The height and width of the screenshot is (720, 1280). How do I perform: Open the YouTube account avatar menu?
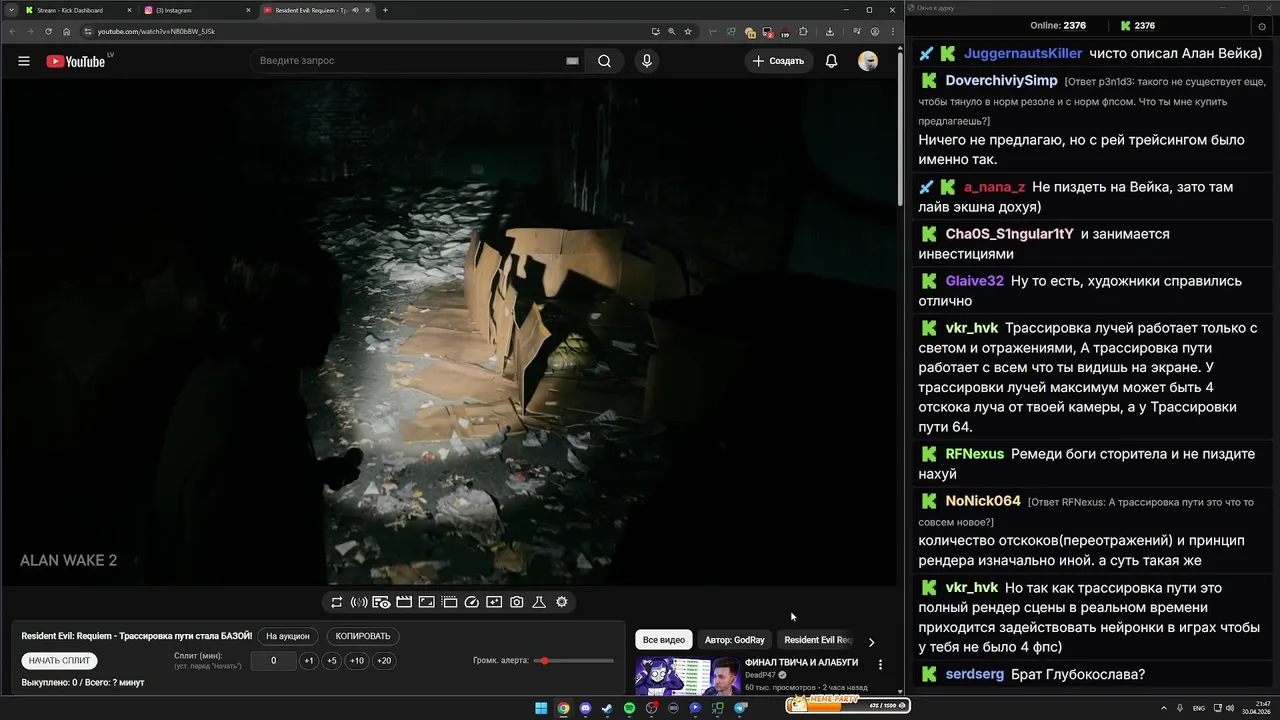868,61
